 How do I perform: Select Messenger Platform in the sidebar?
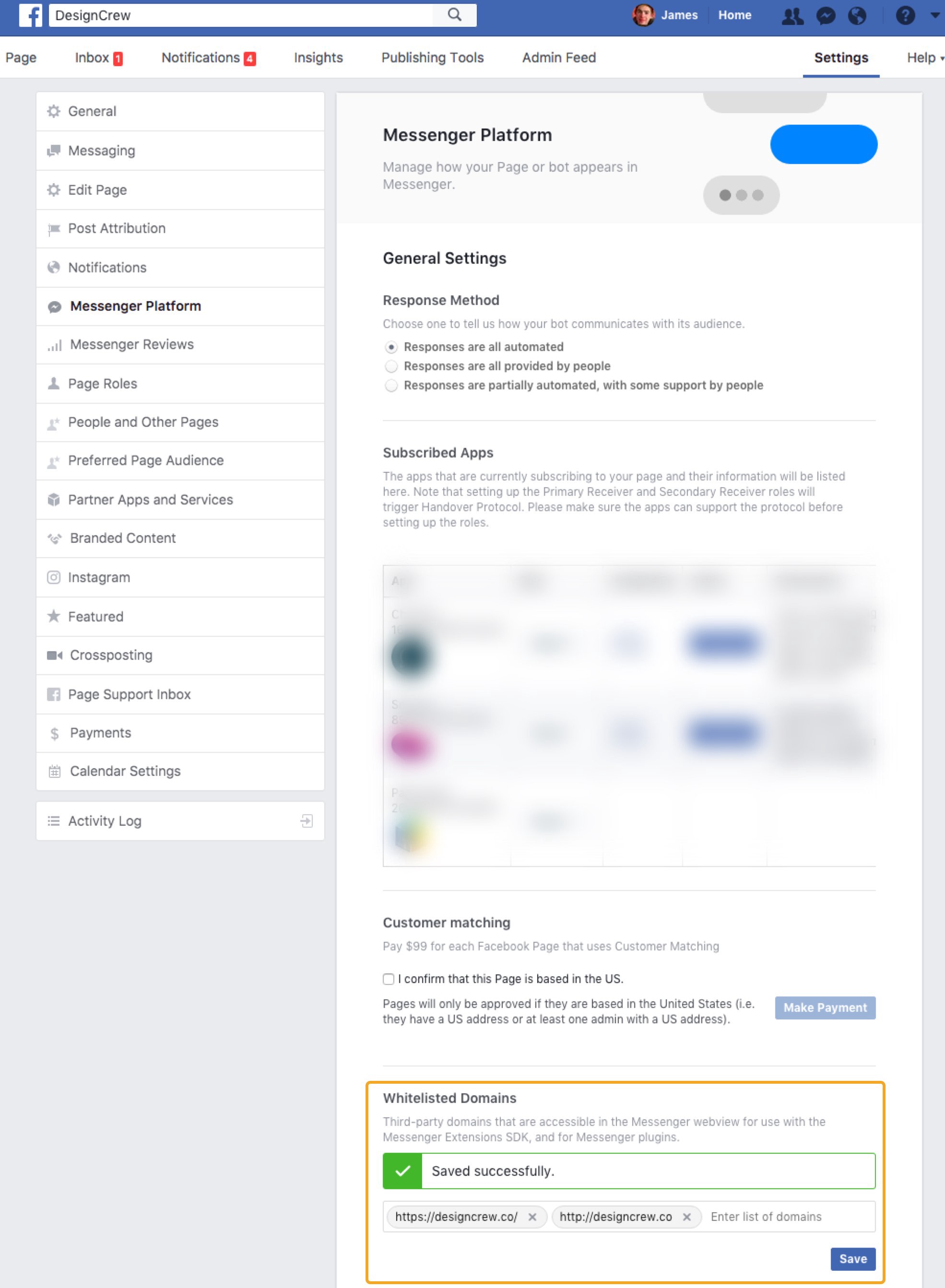(x=136, y=306)
